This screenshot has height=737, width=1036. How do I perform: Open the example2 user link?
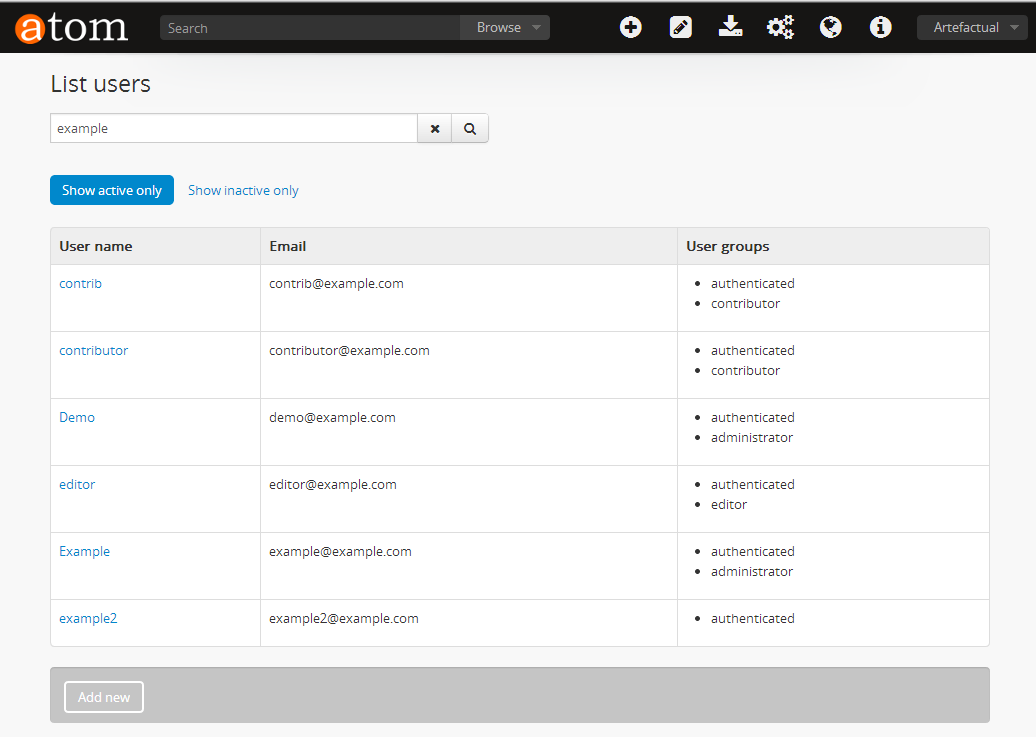tap(88, 618)
